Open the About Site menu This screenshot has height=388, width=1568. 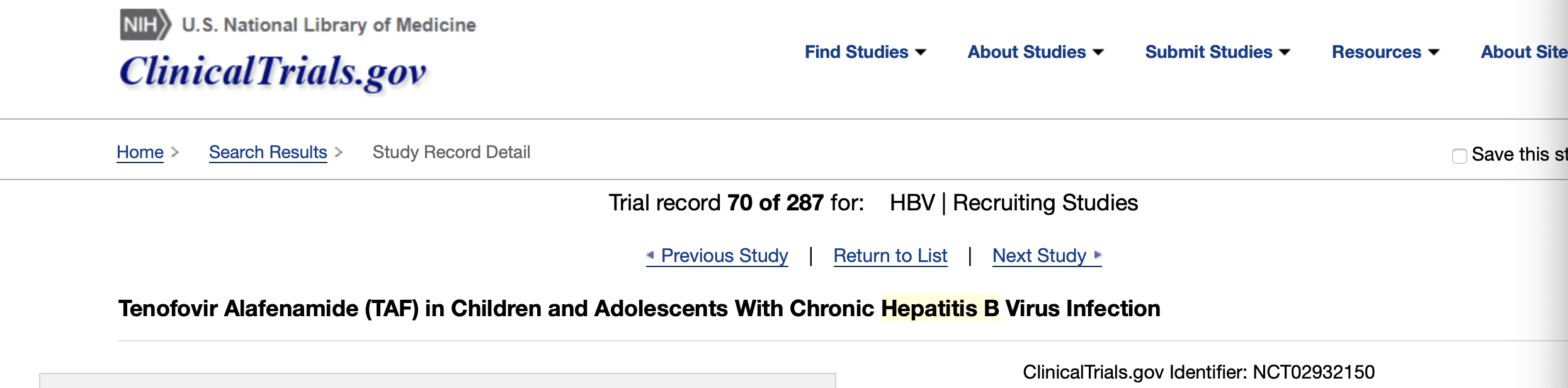[x=1524, y=52]
